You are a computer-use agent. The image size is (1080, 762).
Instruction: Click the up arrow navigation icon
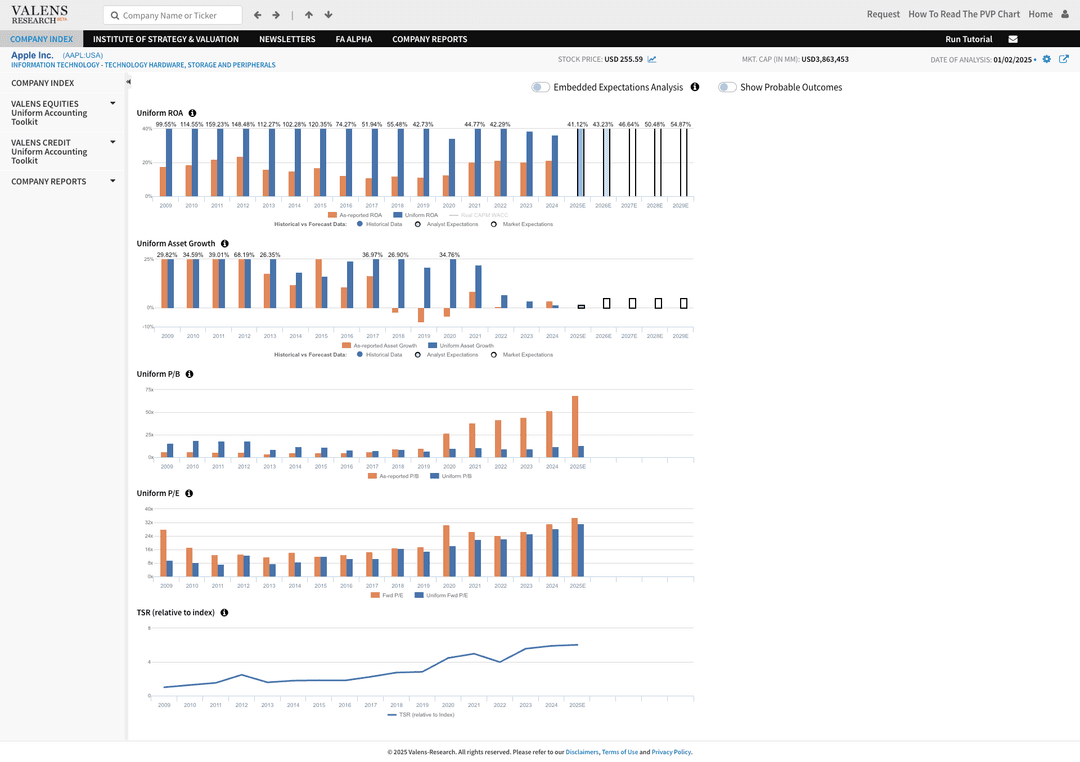(x=309, y=15)
